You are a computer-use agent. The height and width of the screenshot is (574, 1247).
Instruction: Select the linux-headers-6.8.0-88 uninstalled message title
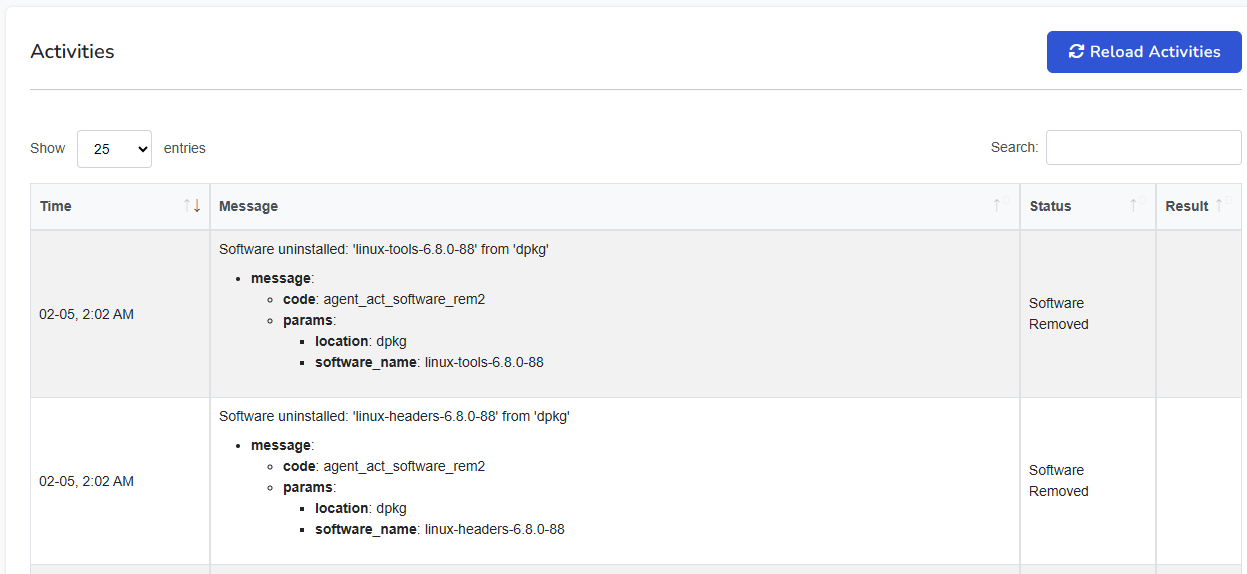[x=394, y=416]
